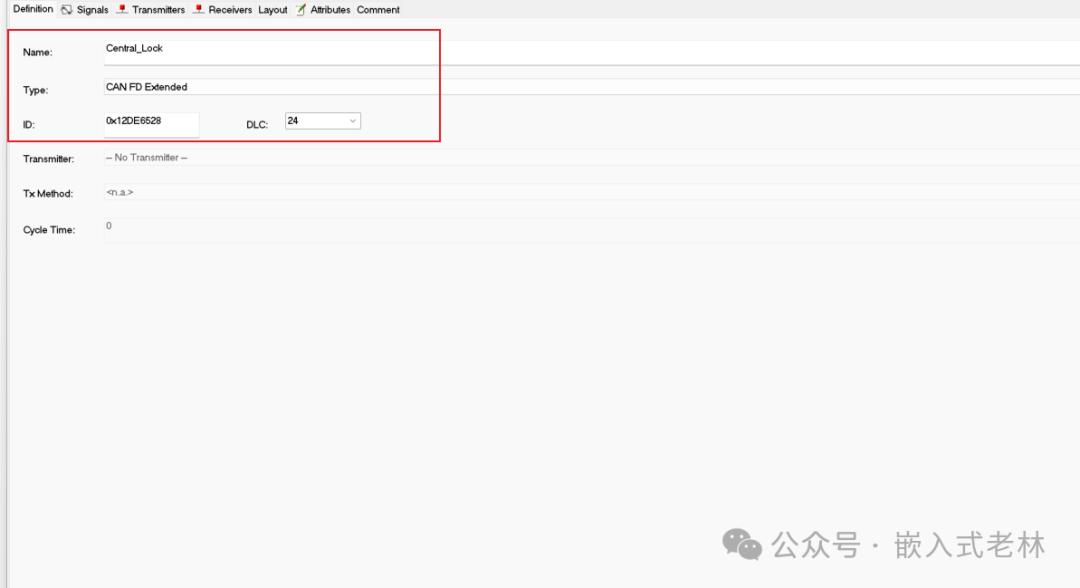Click the Cycle Time field
Screen dimensions: 1080x588
[592, 230]
